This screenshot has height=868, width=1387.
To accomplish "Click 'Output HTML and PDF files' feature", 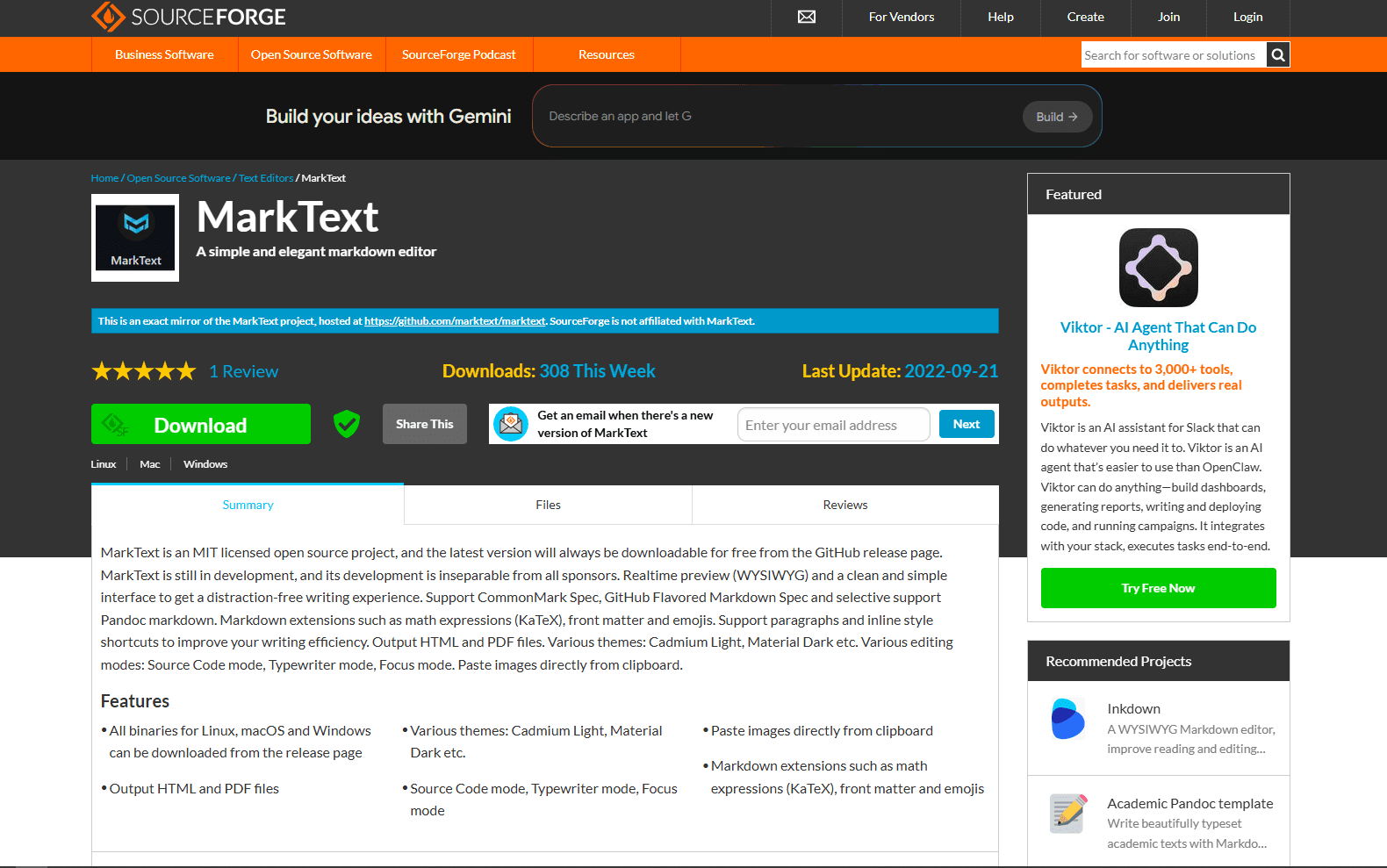I will pos(194,789).
